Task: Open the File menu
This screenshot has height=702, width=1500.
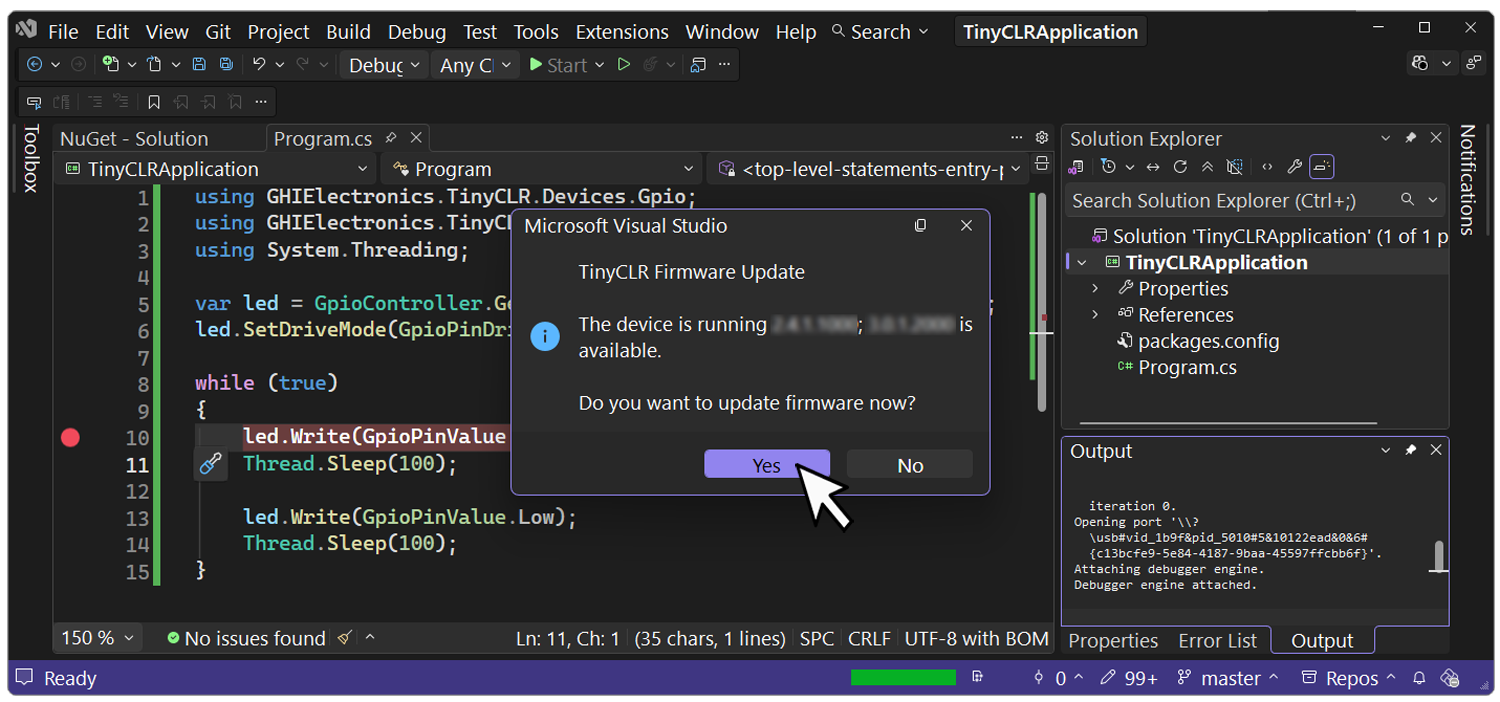Action: point(63,32)
